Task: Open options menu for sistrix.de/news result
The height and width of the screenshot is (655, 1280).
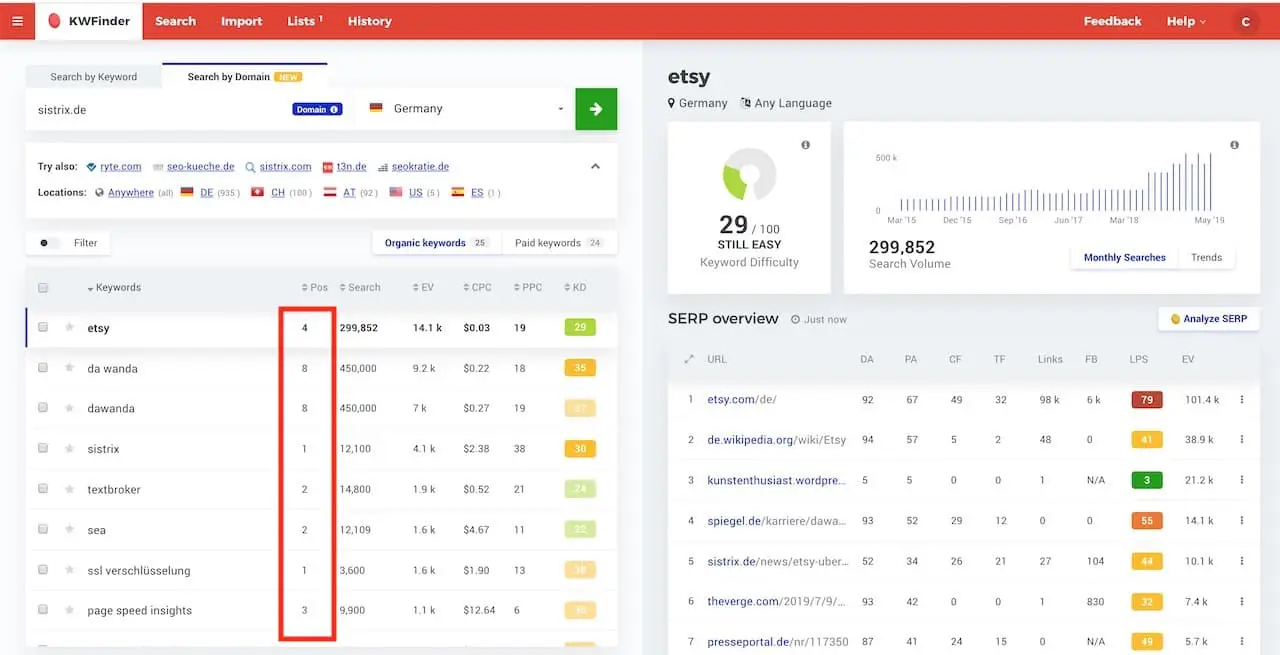Action: [1242, 561]
